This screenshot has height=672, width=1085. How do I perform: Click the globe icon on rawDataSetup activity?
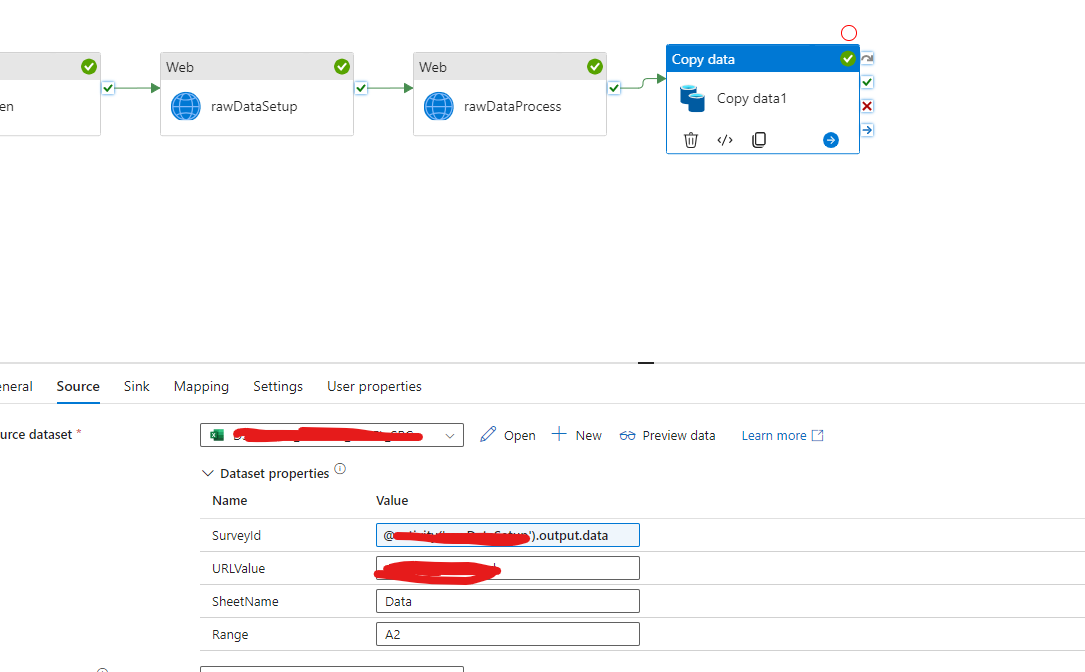(x=185, y=106)
